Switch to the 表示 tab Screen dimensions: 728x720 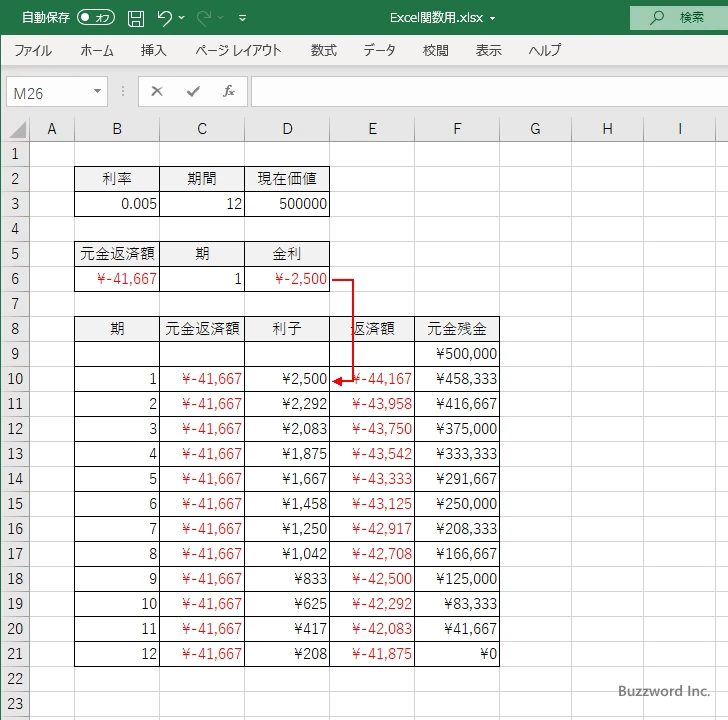488,50
